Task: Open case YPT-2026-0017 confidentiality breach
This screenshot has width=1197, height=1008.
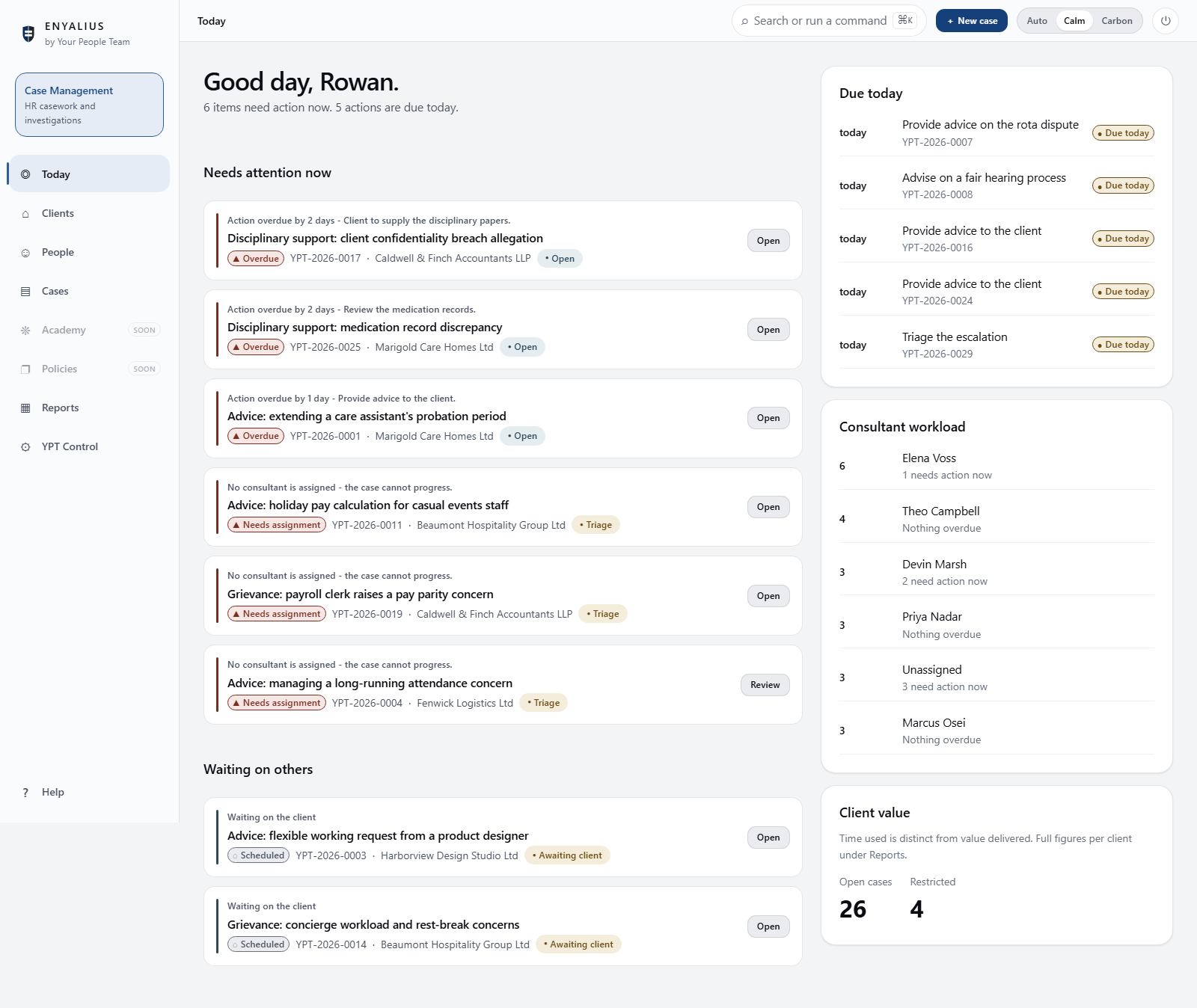Action: point(768,241)
